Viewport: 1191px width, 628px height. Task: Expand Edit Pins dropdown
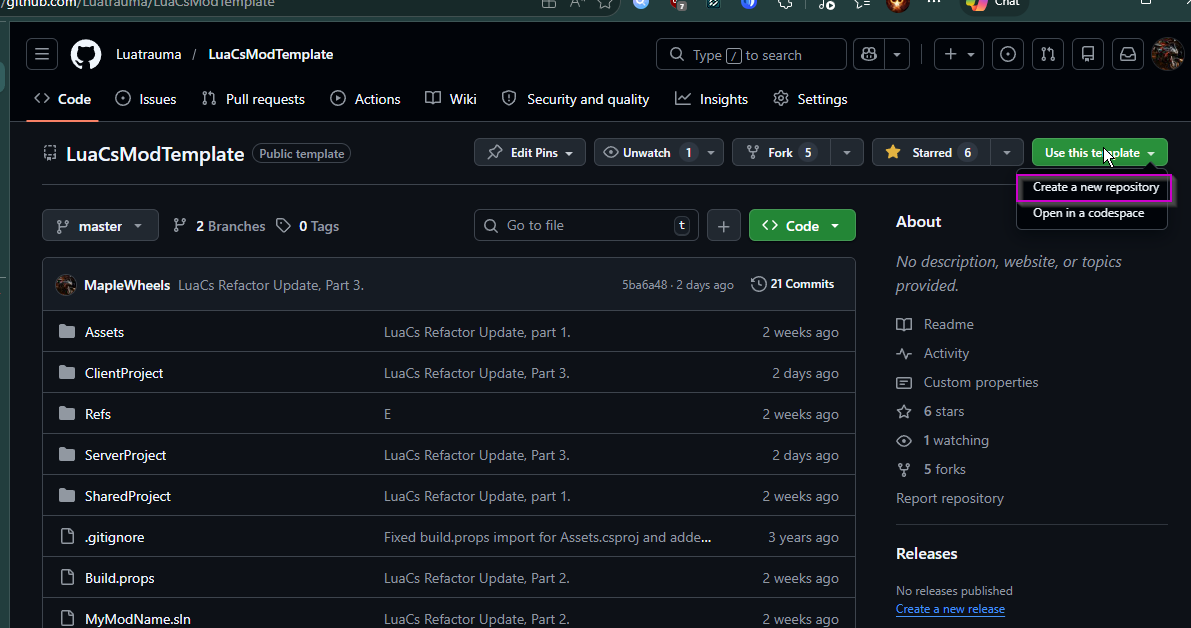coord(529,153)
